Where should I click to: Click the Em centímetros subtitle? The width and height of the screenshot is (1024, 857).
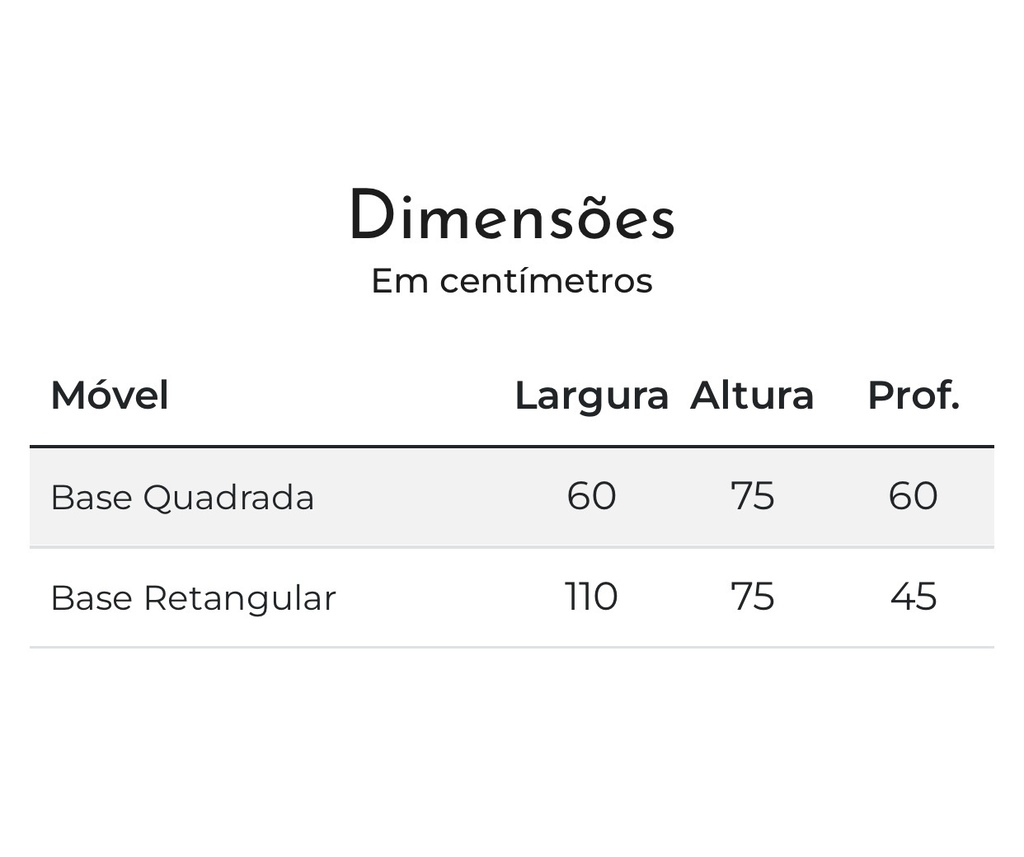pyautogui.click(x=512, y=281)
